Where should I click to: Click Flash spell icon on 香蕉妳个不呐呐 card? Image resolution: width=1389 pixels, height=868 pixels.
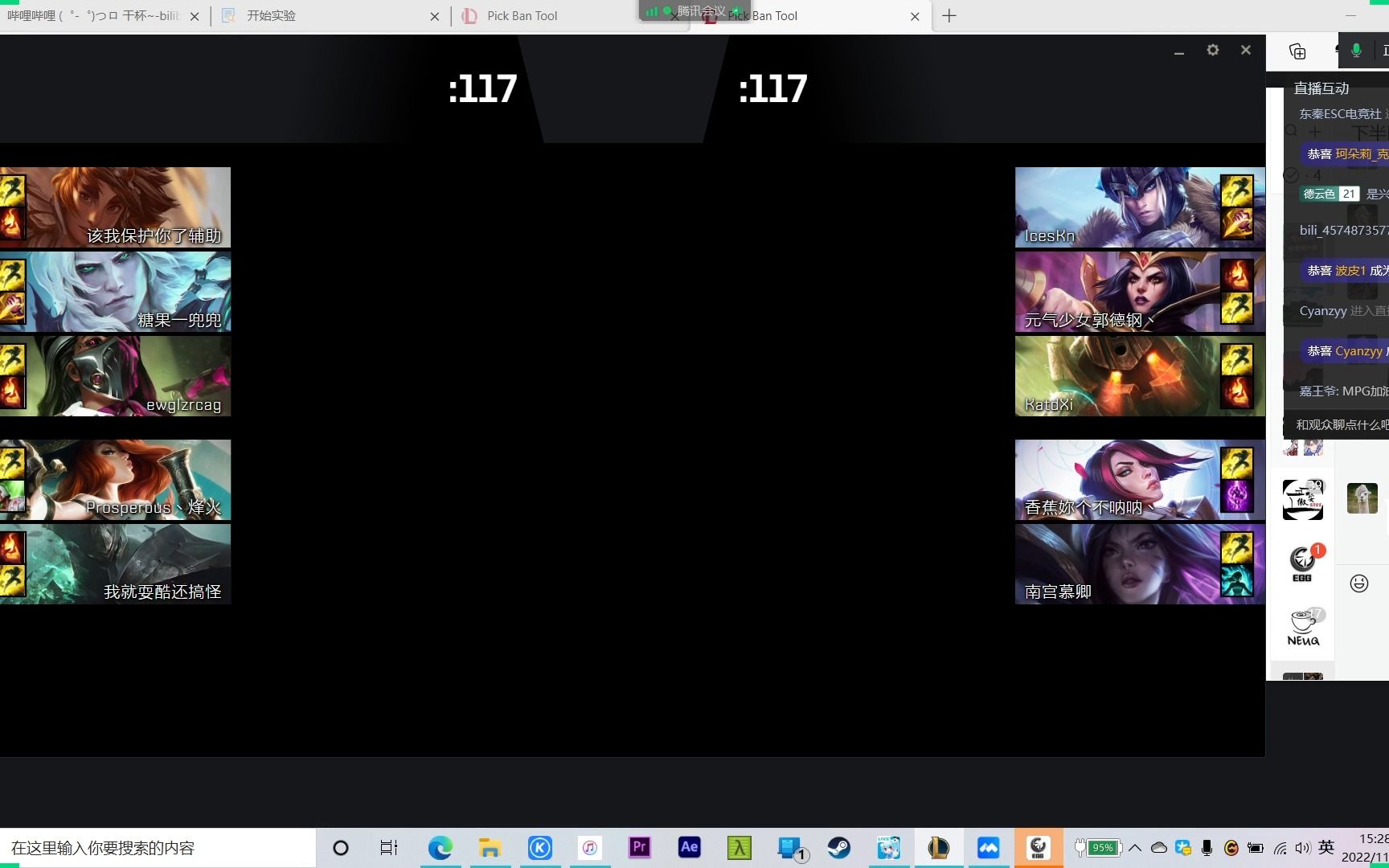click(x=1236, y=463)
